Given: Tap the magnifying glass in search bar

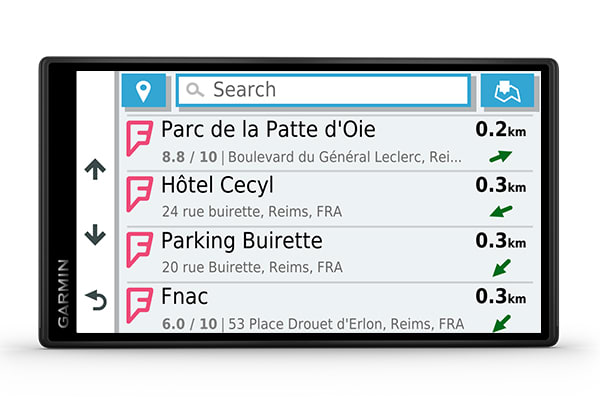Looking at the screenshot, I should pos(195,90).
